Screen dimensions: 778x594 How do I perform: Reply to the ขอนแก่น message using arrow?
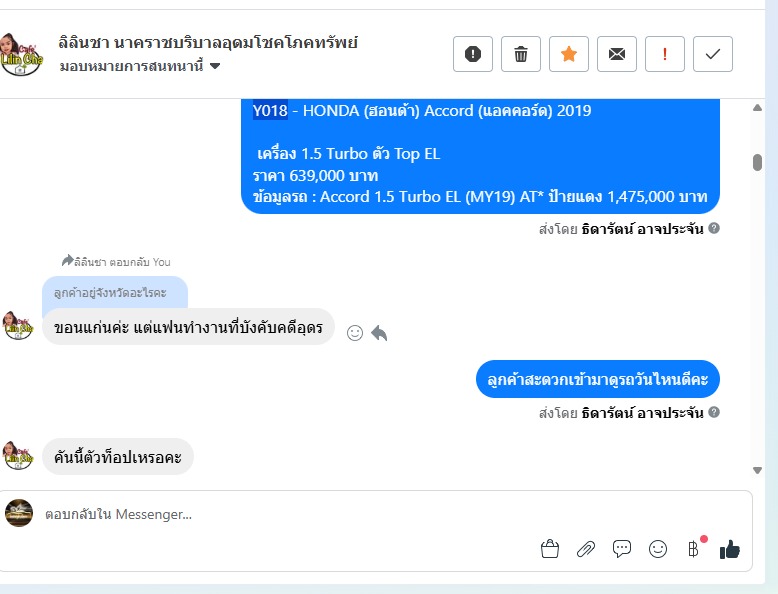379,333
